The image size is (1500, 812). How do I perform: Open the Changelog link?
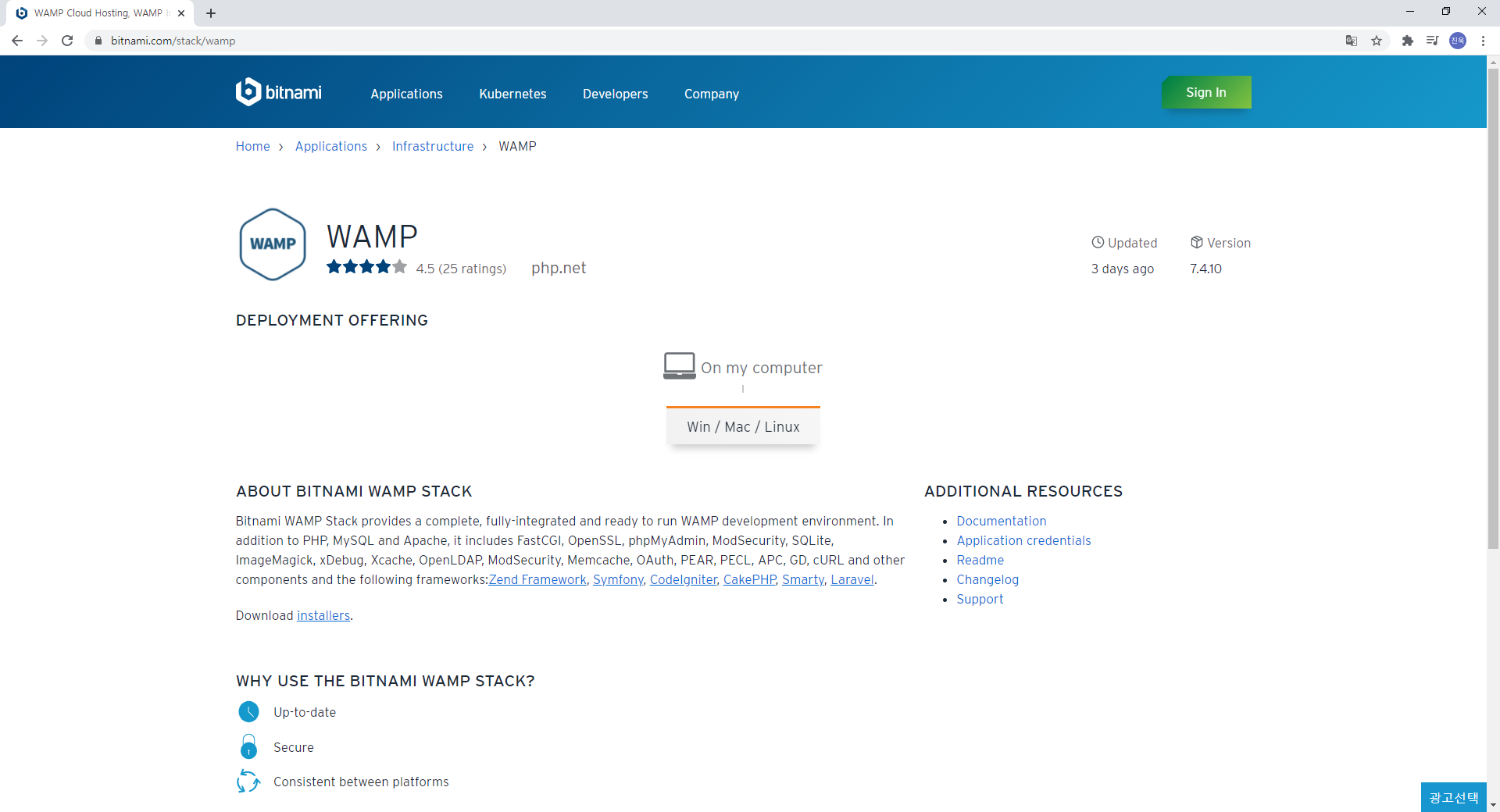tap(987, 579)
